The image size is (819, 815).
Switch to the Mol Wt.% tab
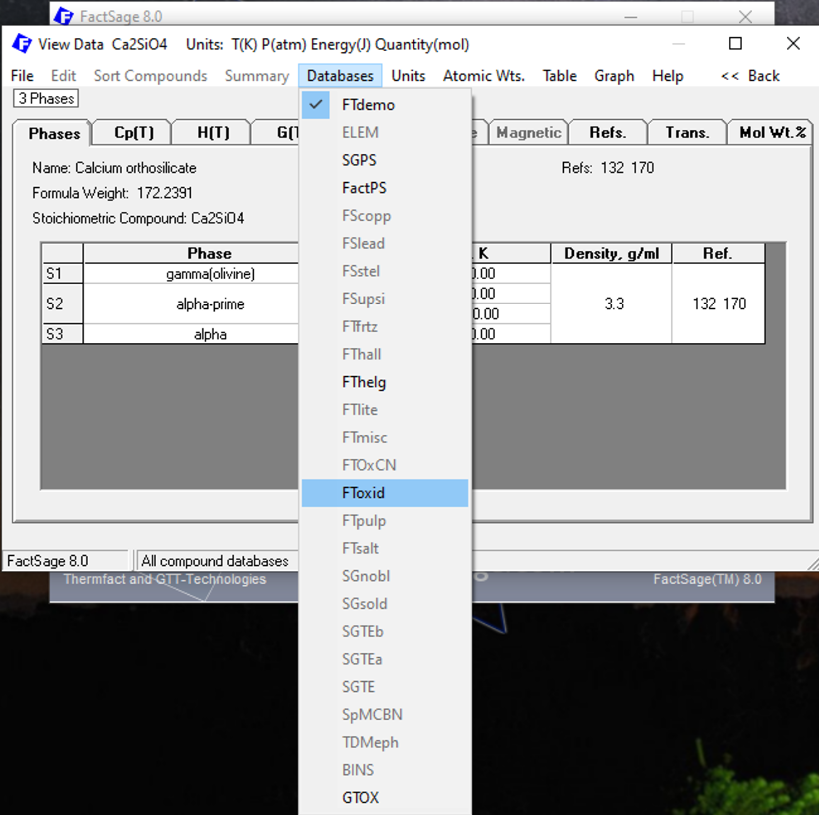pos(771,133)
